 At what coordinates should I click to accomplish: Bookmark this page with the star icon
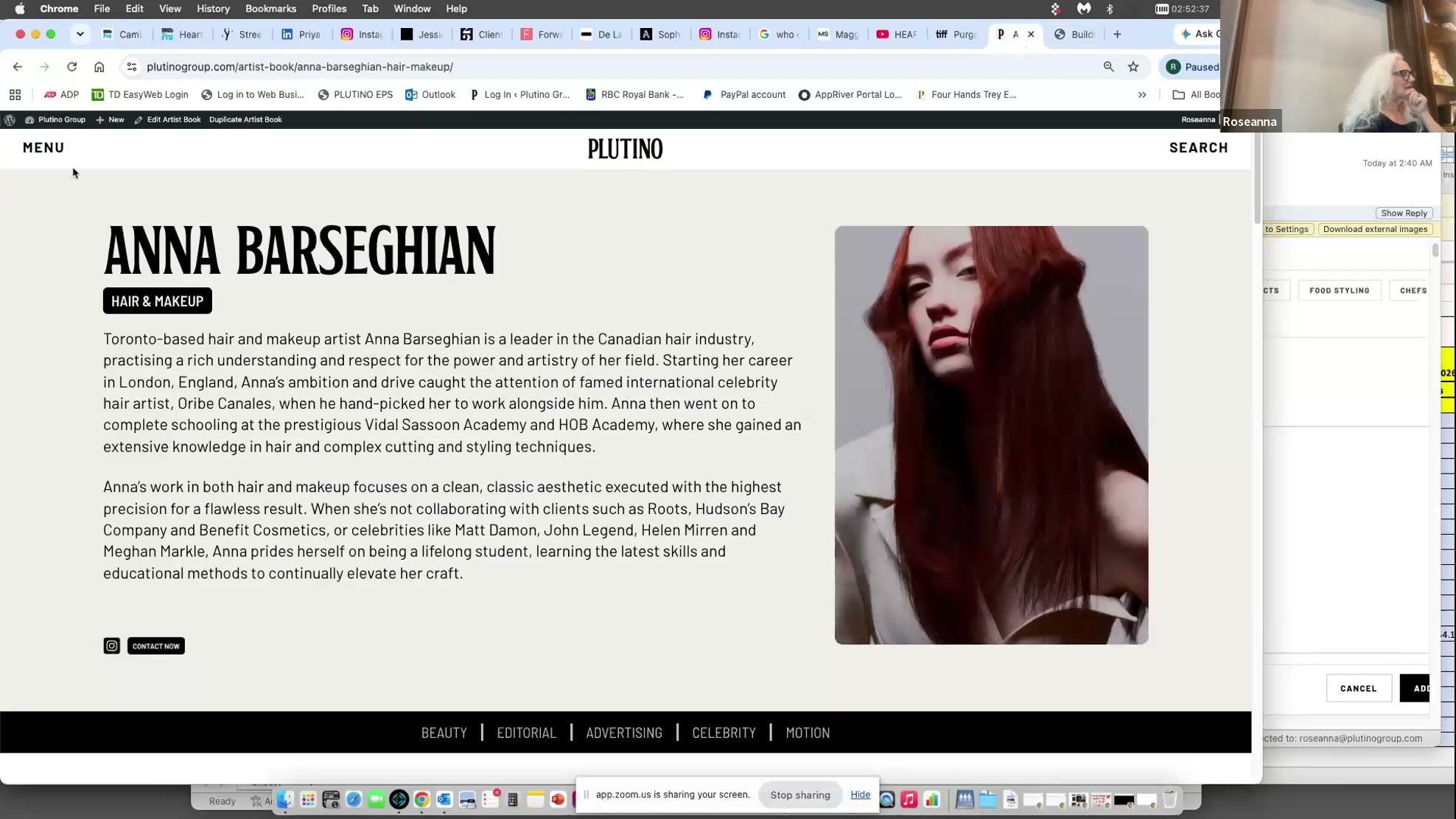click(1133, 67)
